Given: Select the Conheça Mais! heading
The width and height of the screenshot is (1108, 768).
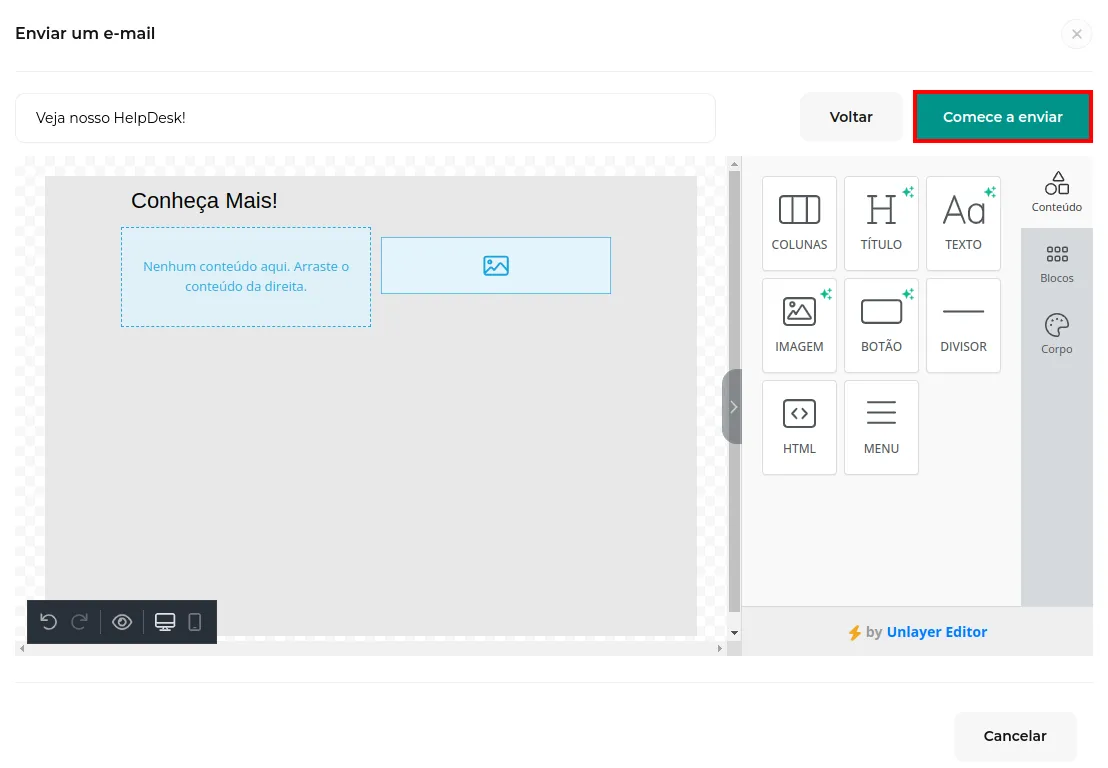Looking at the screenshot, I should (x=204, y=201).
